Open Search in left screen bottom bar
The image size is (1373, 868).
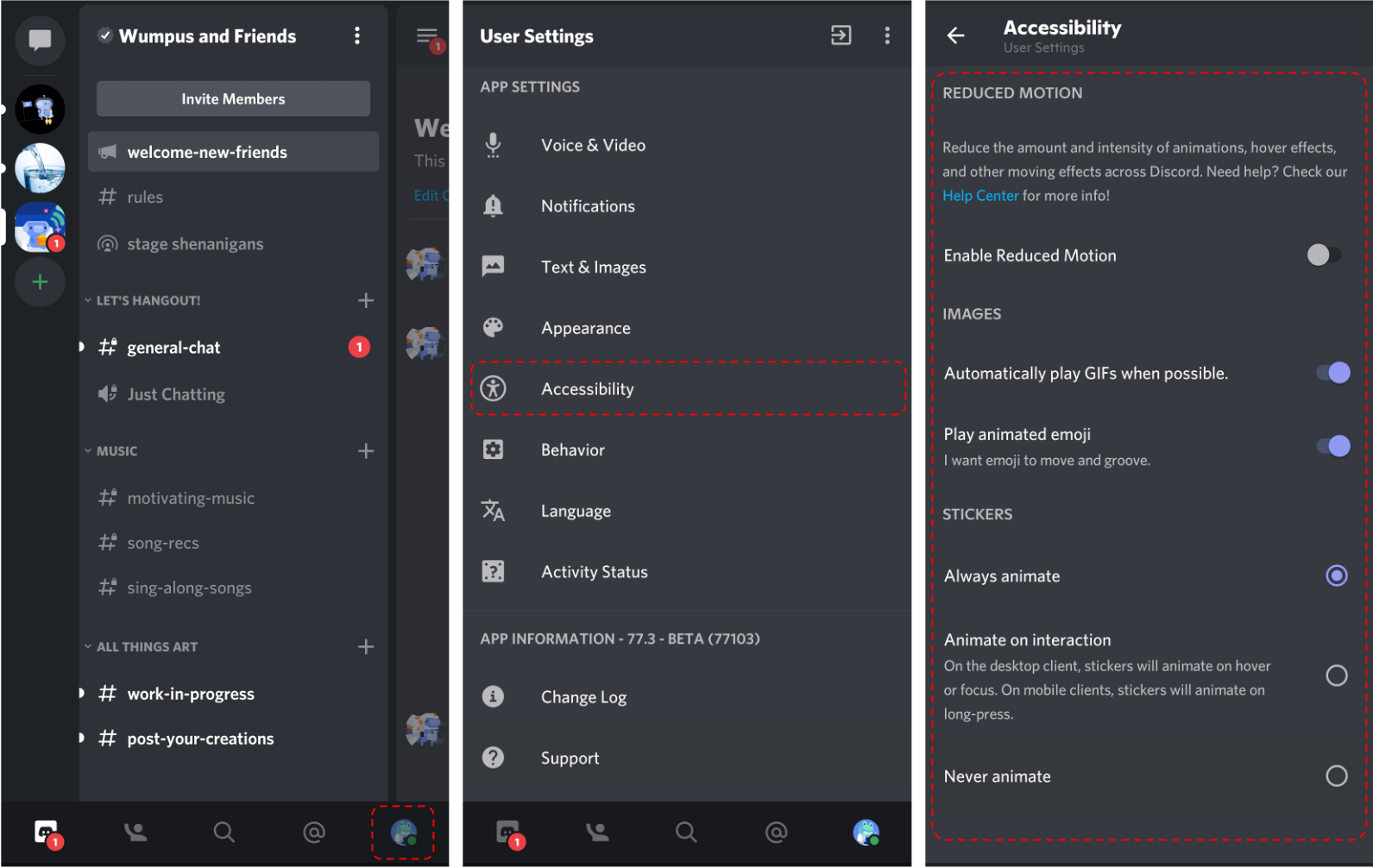coord(224,832)
